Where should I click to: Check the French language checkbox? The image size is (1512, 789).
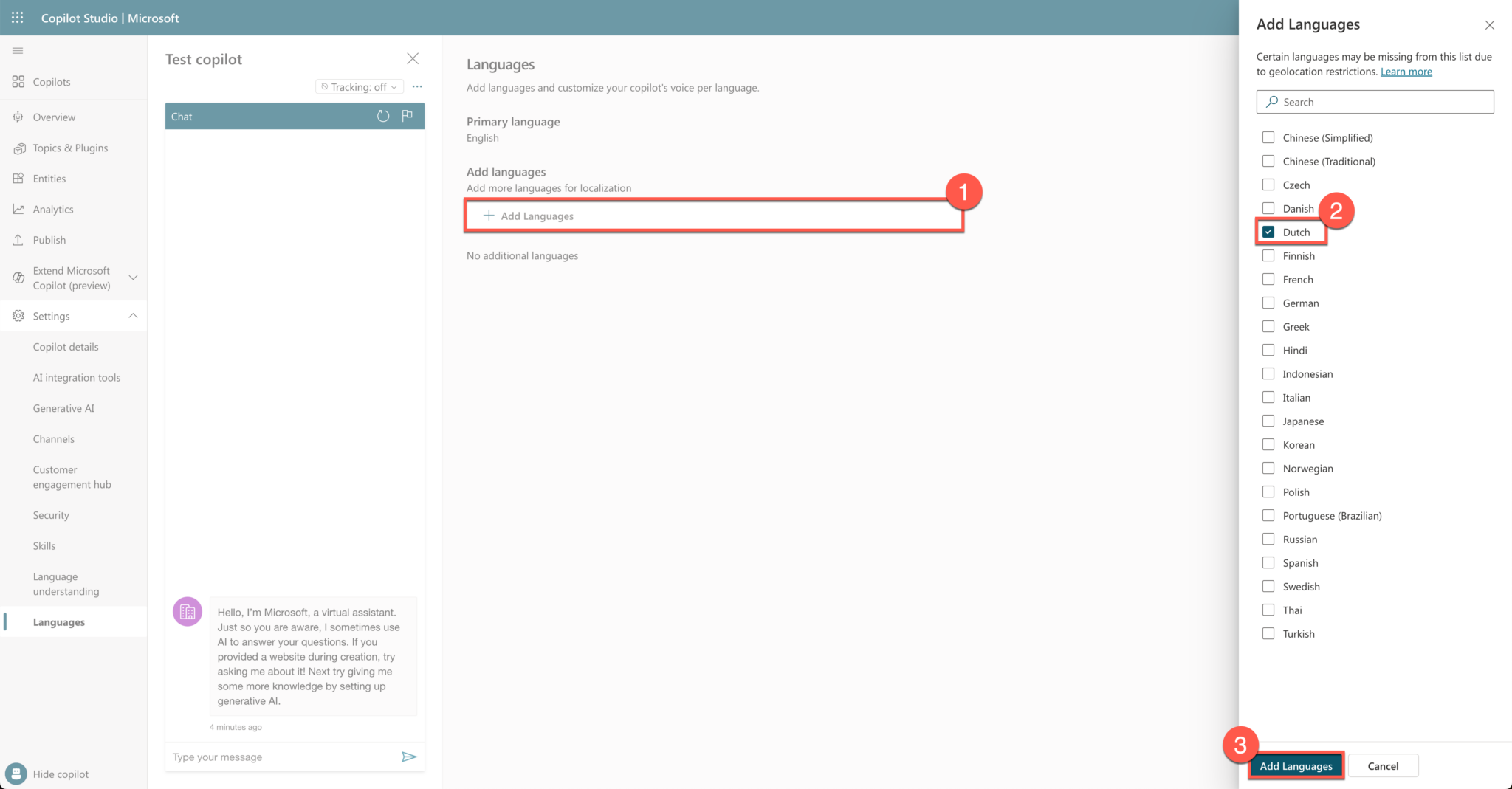1268,279
